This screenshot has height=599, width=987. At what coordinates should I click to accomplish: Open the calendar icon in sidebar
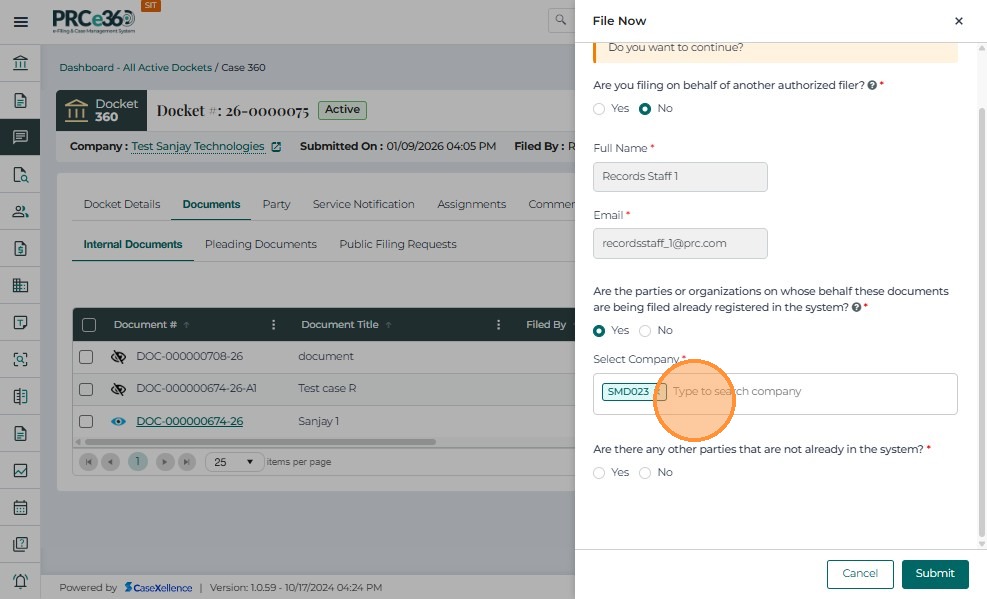20,508
